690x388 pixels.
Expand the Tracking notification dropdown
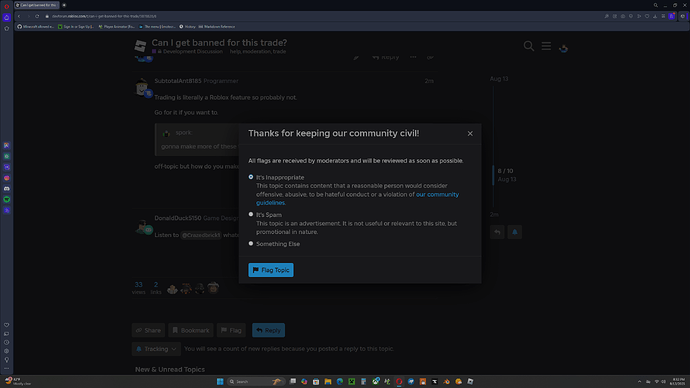(x=156, y=349)
